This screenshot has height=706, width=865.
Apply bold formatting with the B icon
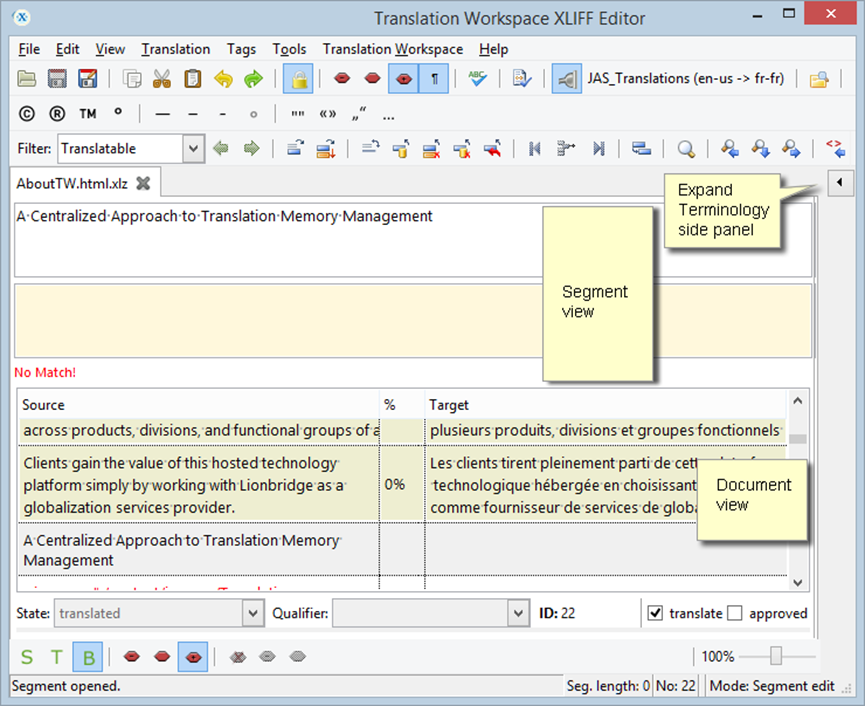pyautogui.click(x=86, y=657)
